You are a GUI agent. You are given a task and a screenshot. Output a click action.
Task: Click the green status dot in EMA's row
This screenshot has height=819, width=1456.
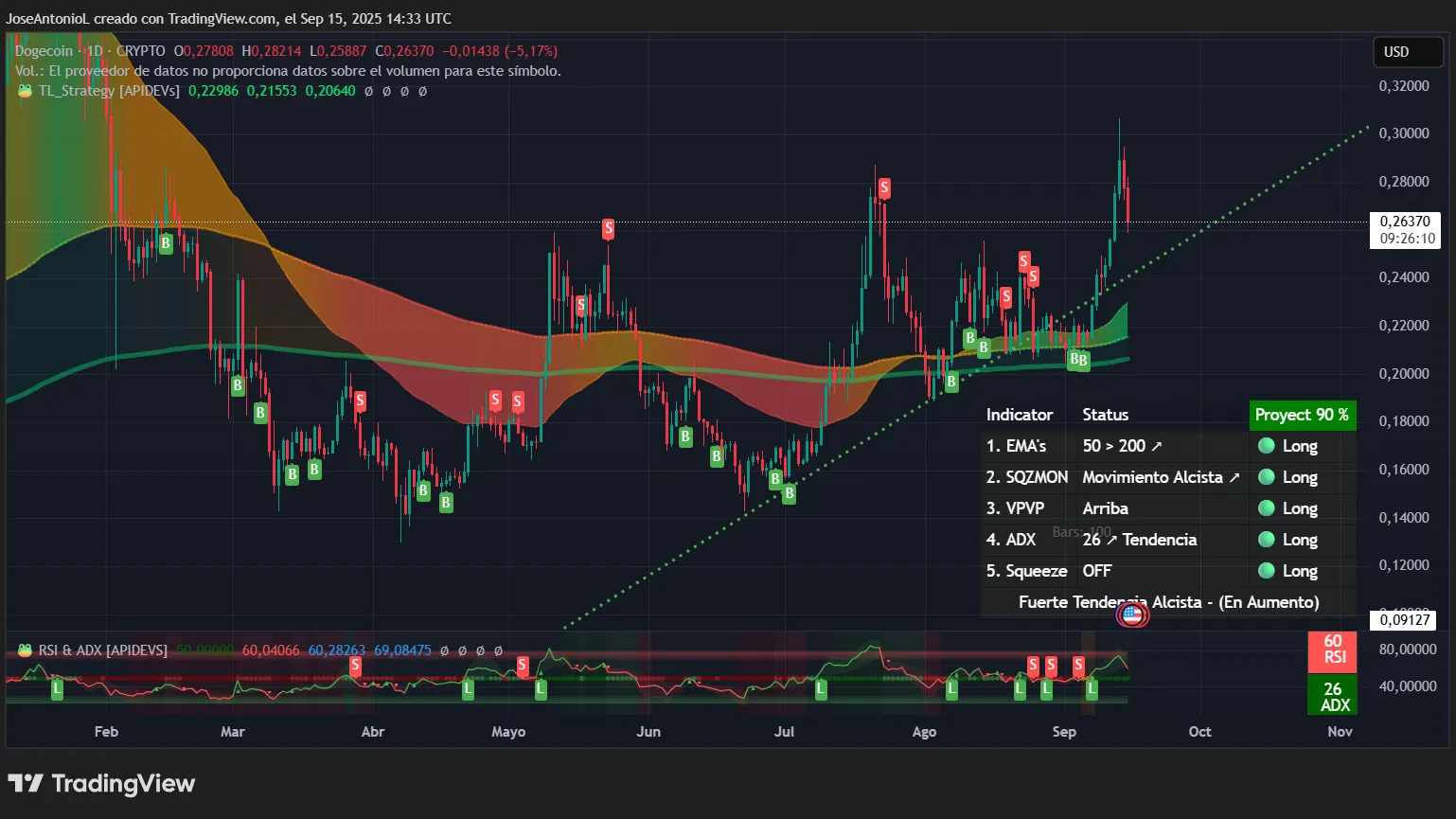1266,446
